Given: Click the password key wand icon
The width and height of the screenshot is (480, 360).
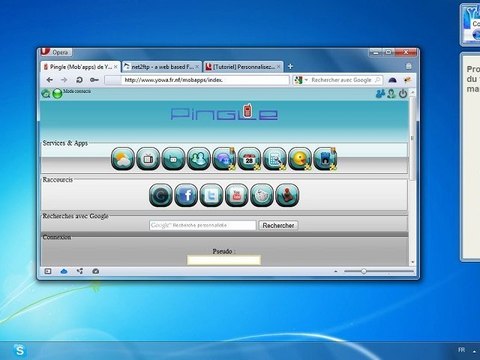Looking at the screenshot, I should tap(94, 80).
